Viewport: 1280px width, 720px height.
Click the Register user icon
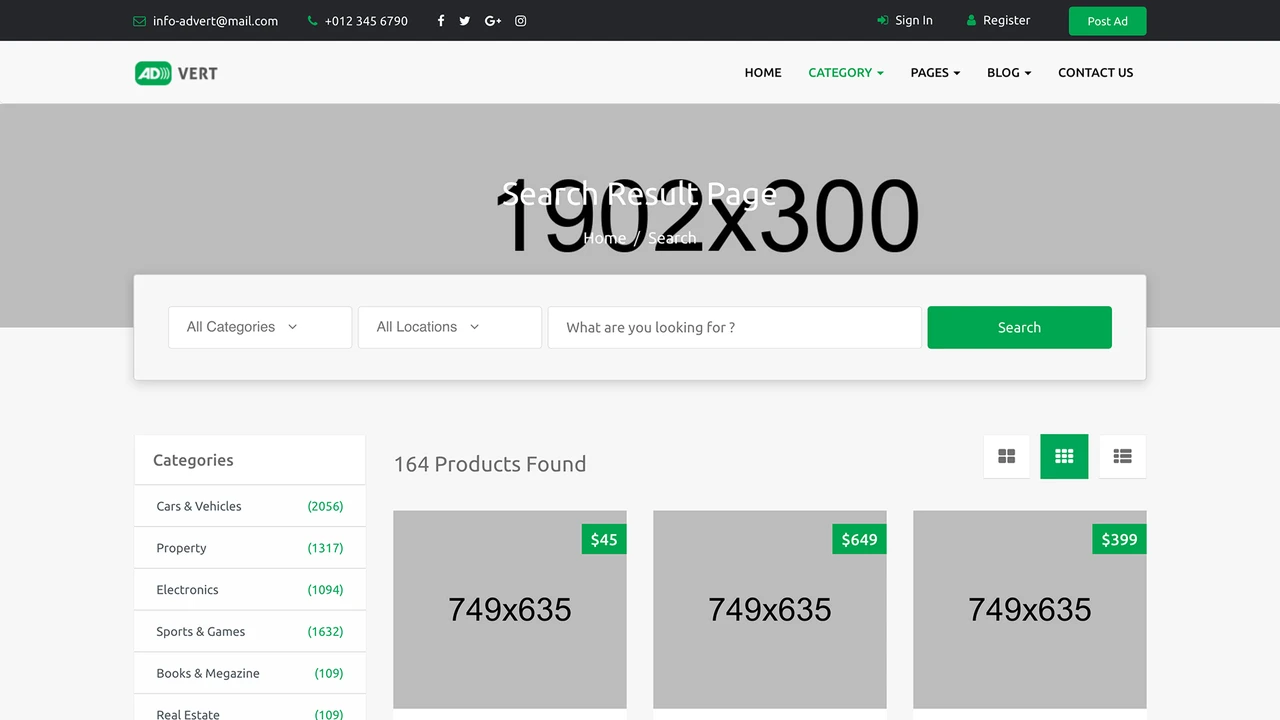point(971,20)
